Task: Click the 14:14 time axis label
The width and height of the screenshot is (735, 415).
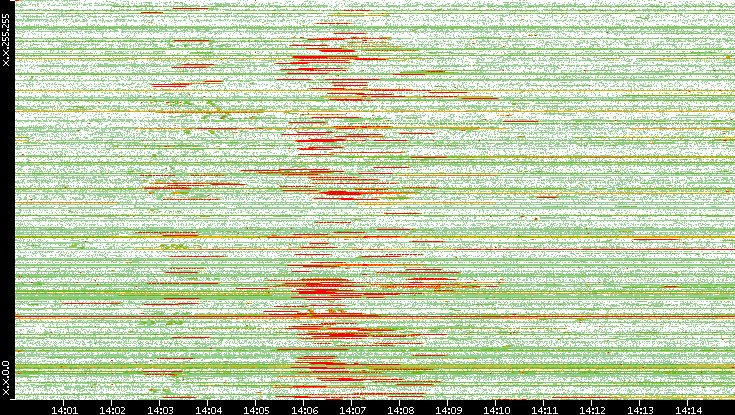Action: (x=688, y=410)
